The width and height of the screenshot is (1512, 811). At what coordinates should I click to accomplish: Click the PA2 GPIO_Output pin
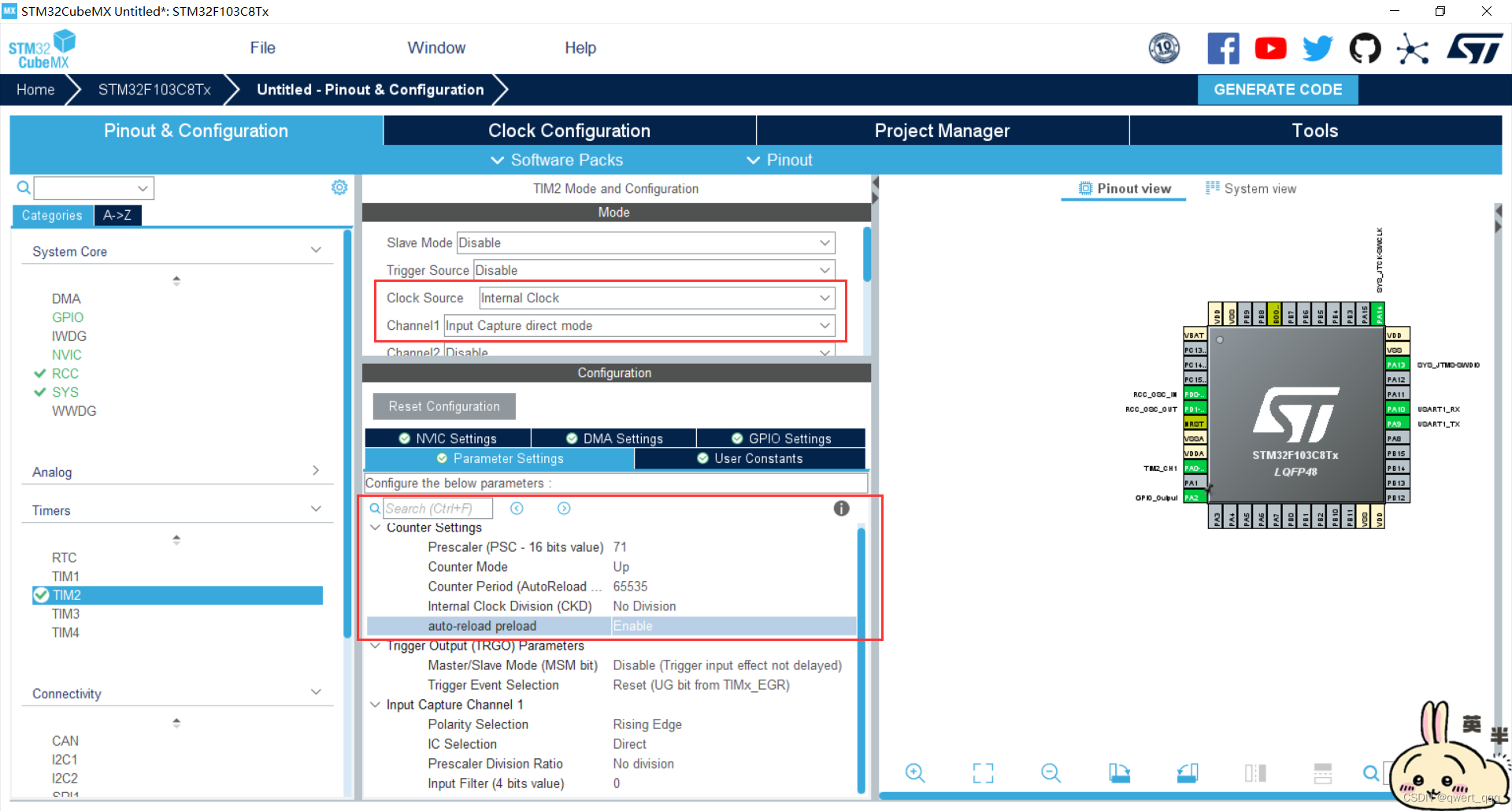pos(1195,498)
